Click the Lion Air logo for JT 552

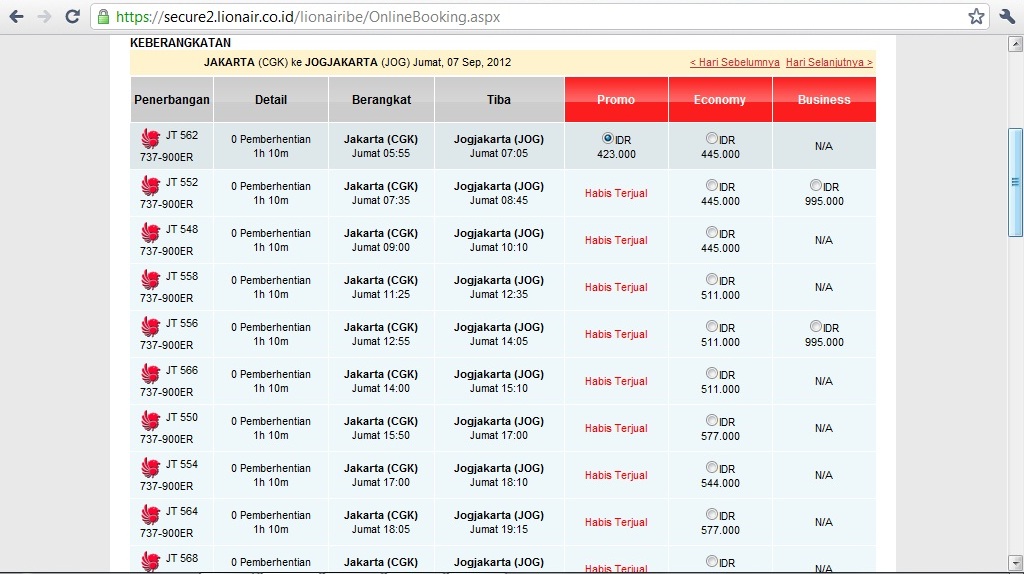pos(150,185)
